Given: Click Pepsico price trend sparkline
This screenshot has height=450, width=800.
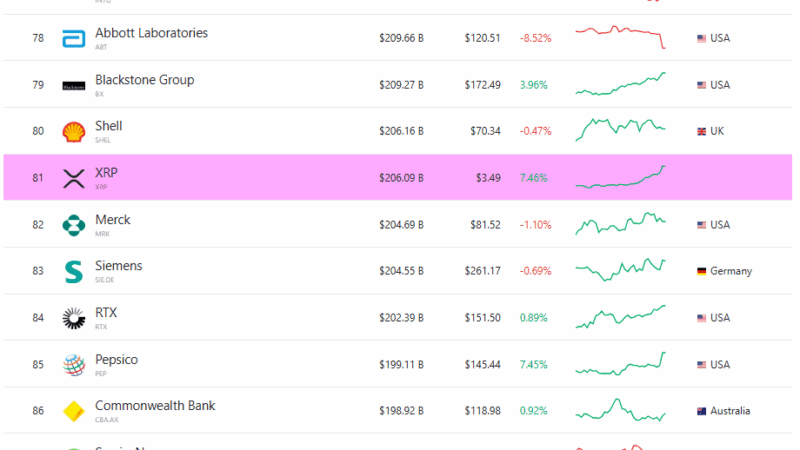Looking at the screenshot, I should coord(620,364).
